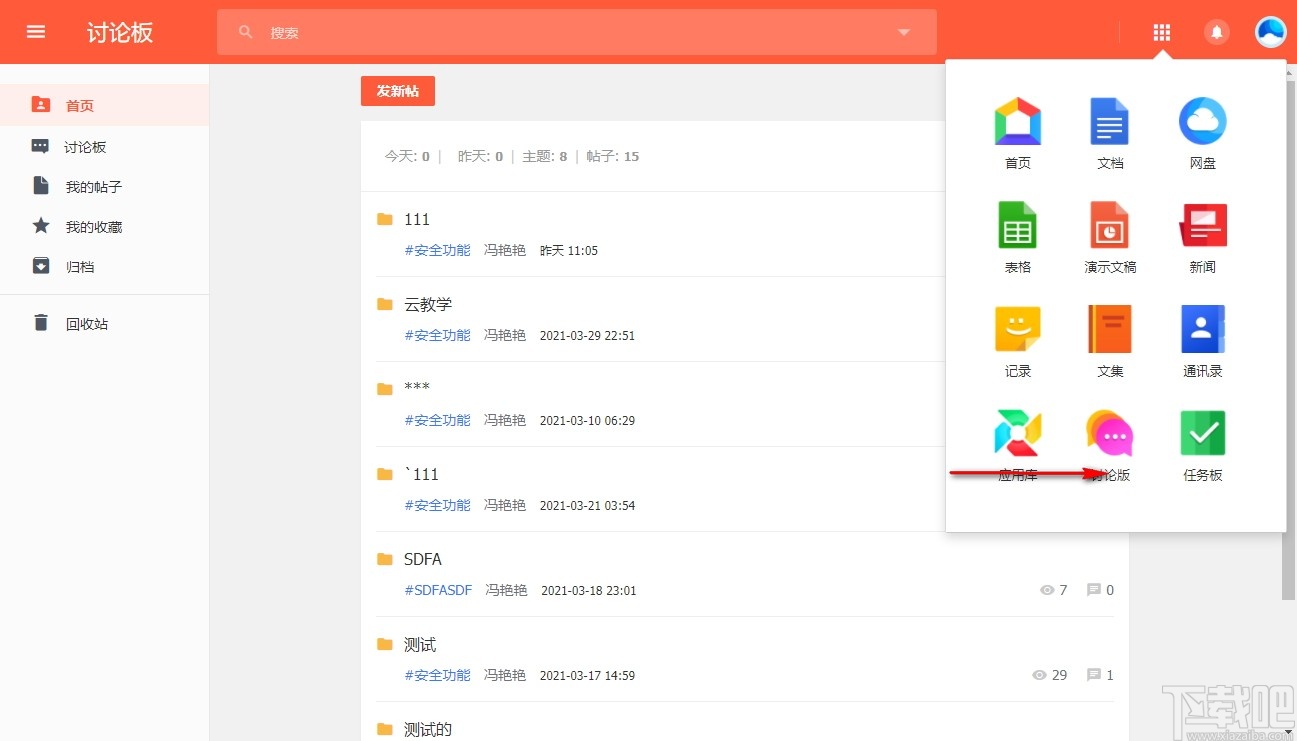1297x741 pixels.
Task: Open the topic titled `111
Action: (x=421, y=474)
